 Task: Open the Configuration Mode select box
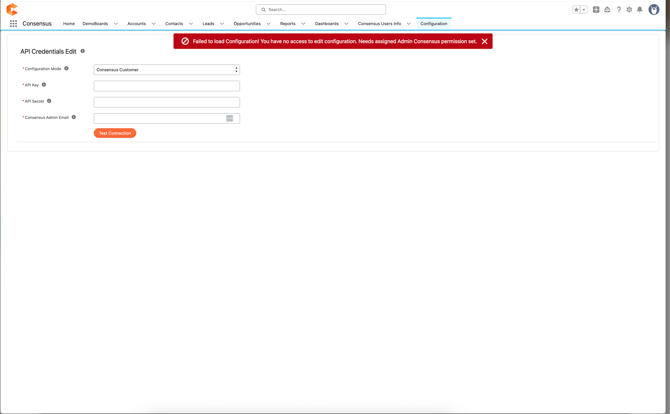coord(167,70)
